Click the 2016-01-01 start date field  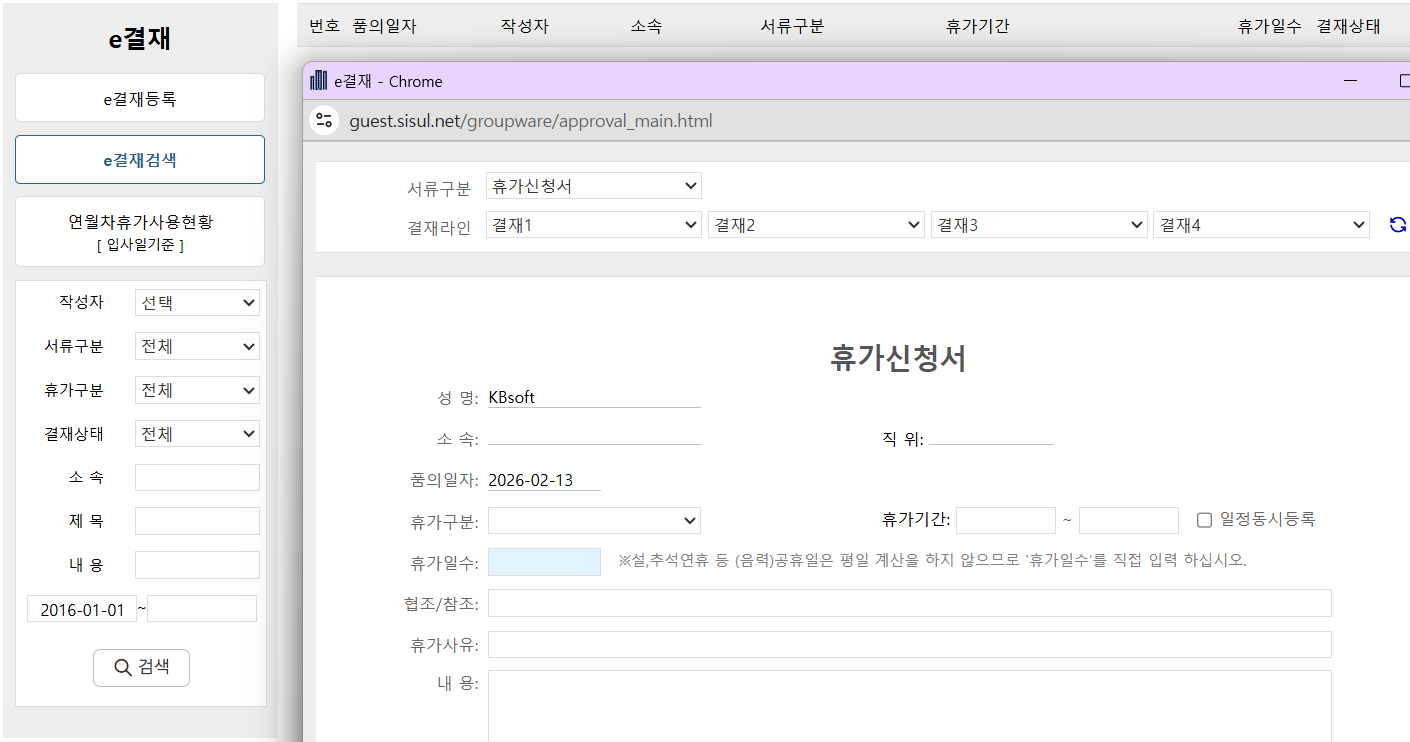pos(82,609)
